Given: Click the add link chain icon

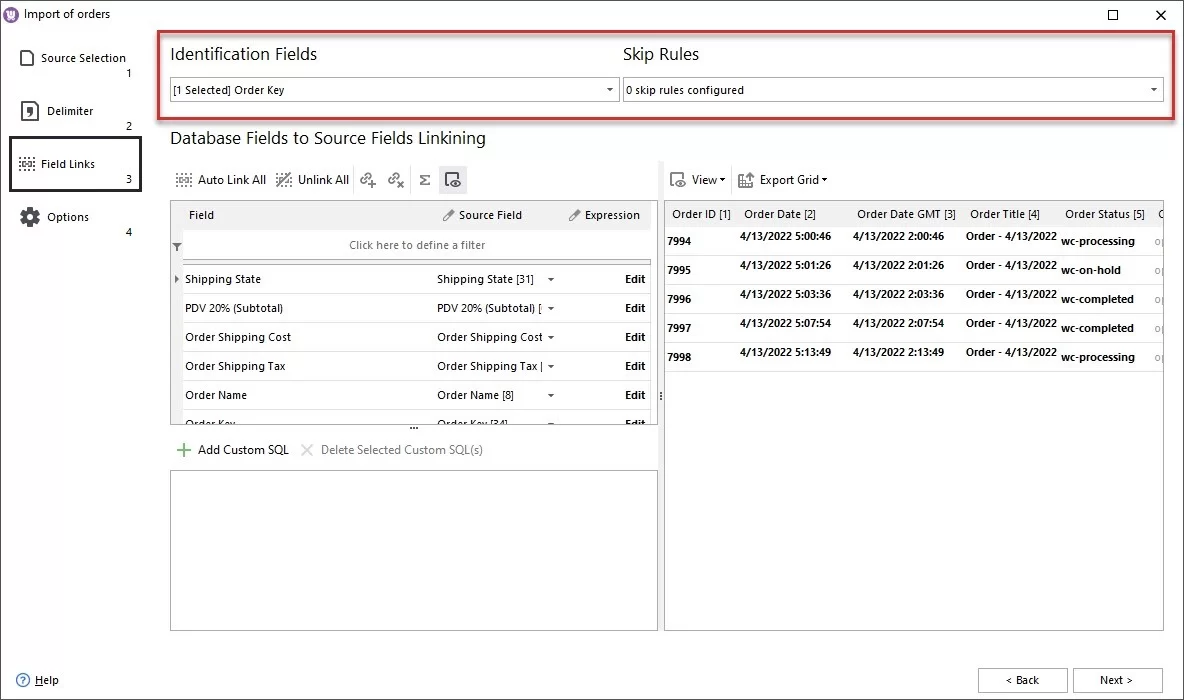Looking at the screenshot, I should 369,180.
